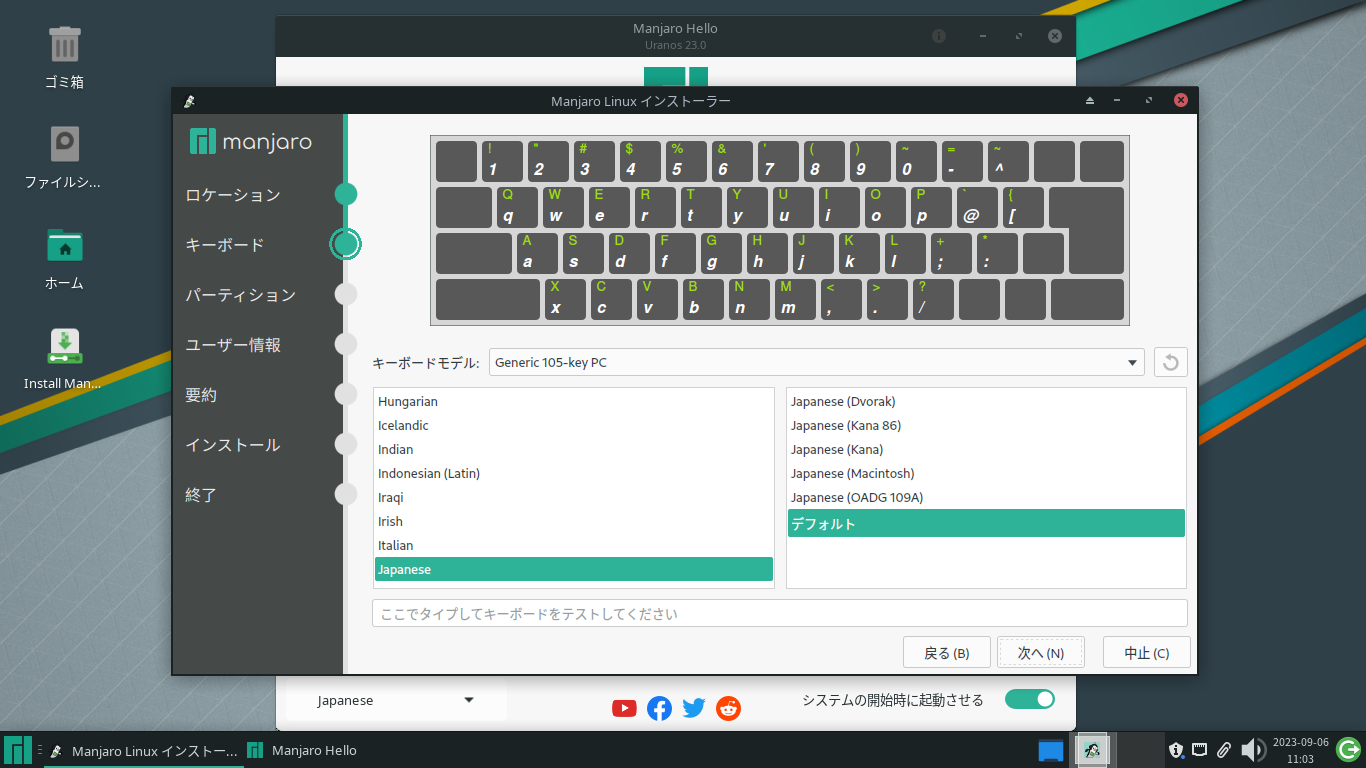Click the green logout button in taskbar
Viewport: 1366px width, 768px height.
1348,749
